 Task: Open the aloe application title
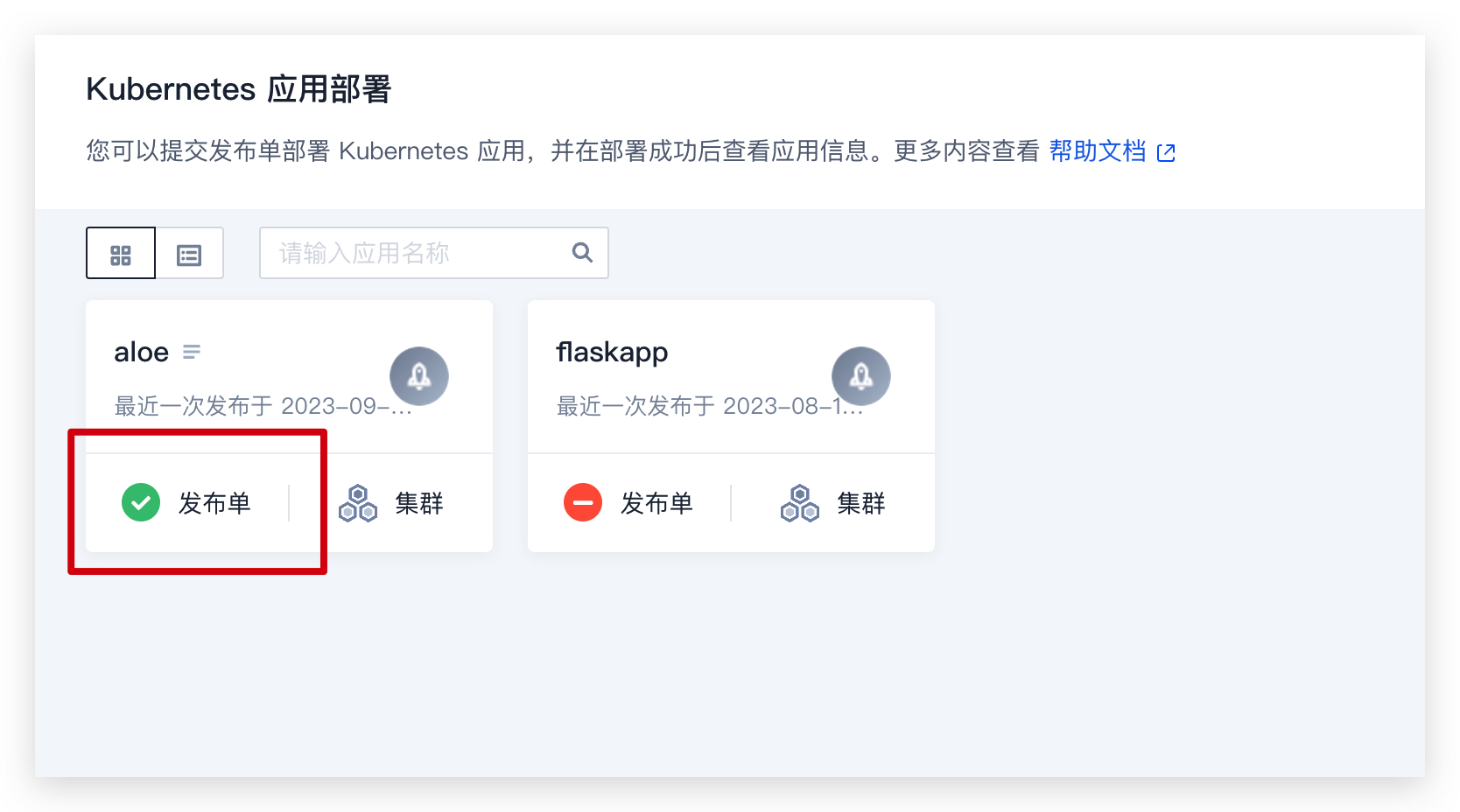point(141,352)
